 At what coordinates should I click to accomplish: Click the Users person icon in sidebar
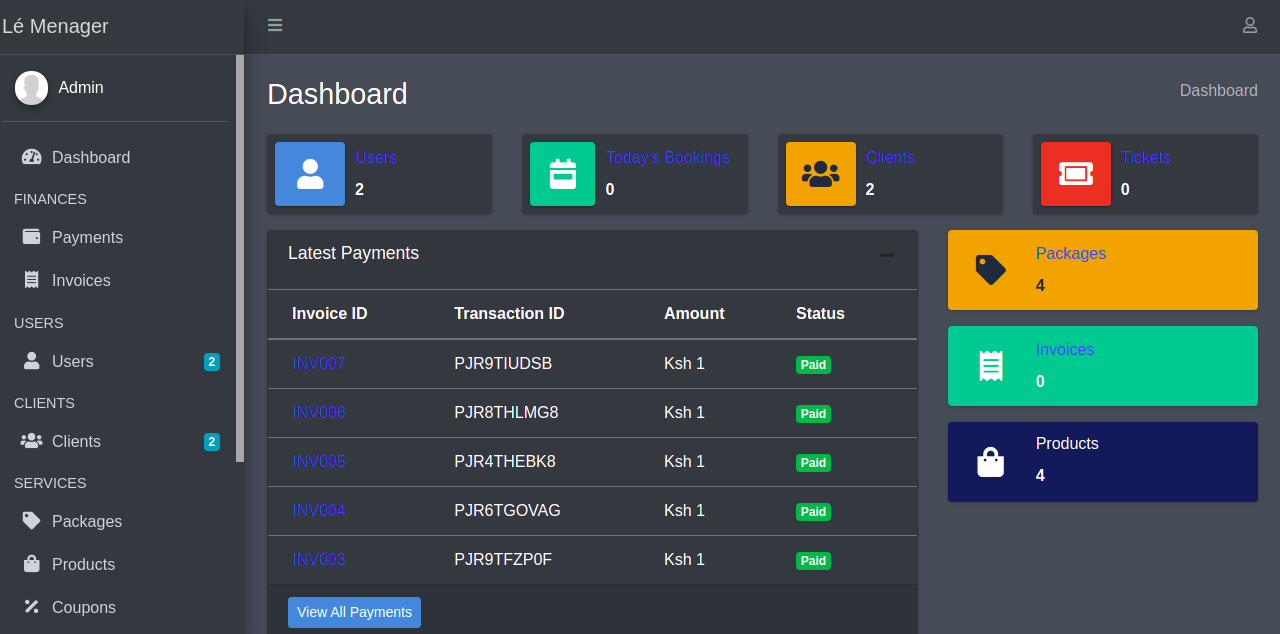coord(32,361)
